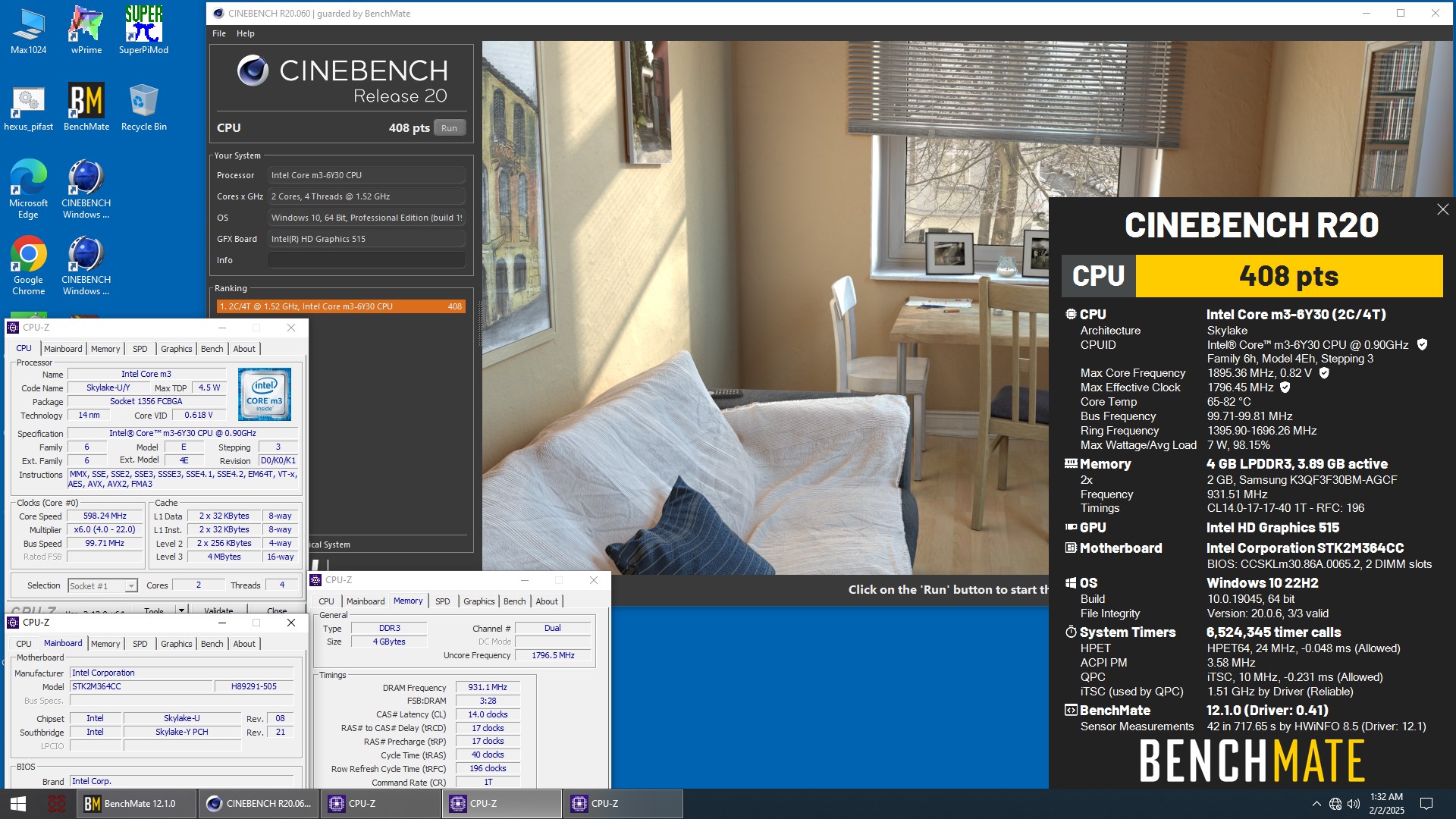1456x819 pixels.
Task: Launch Microsoft Edge from the desktop
Action: pos(28,189)
